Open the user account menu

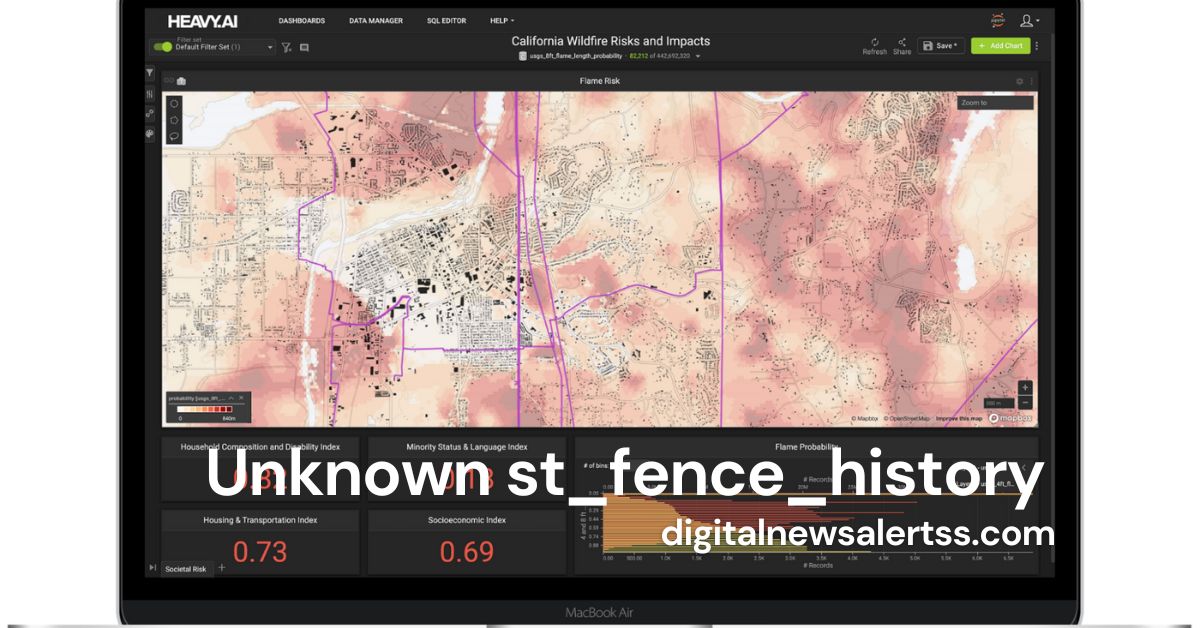pyautogui.click(x=1029, y=20)
